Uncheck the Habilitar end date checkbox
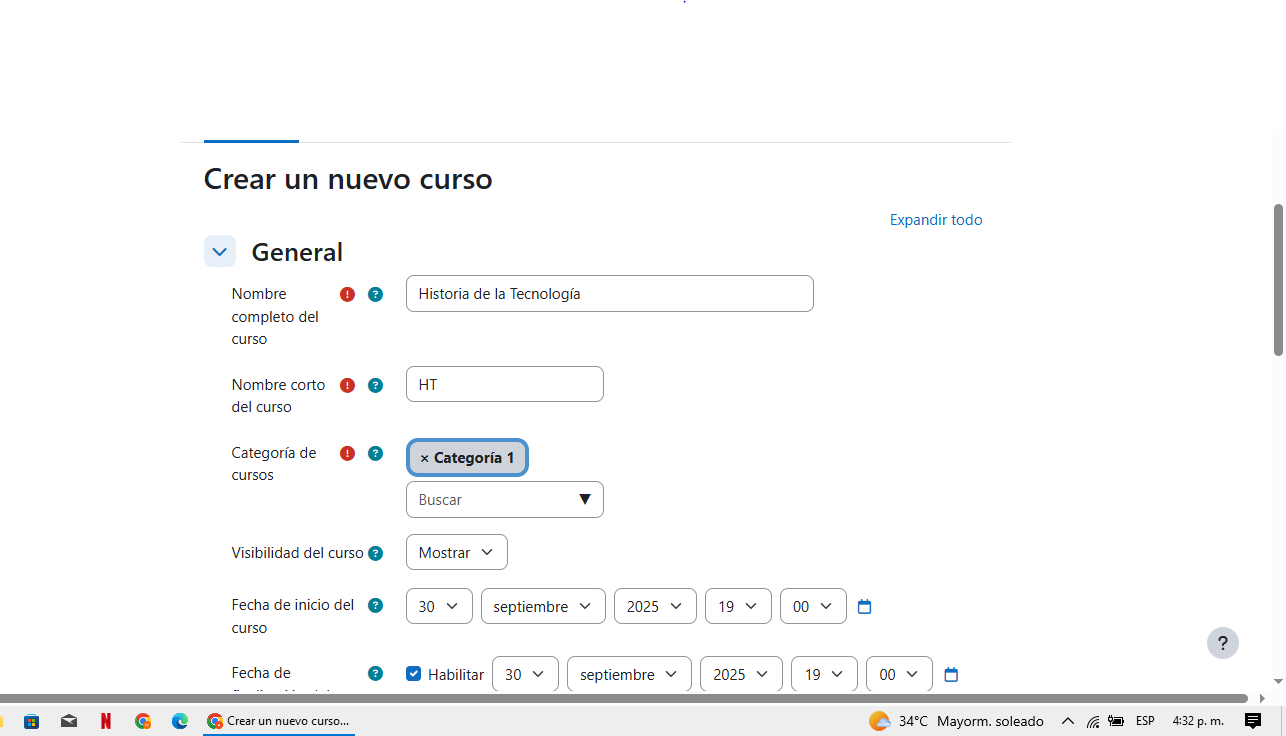 tap(414, 674)
